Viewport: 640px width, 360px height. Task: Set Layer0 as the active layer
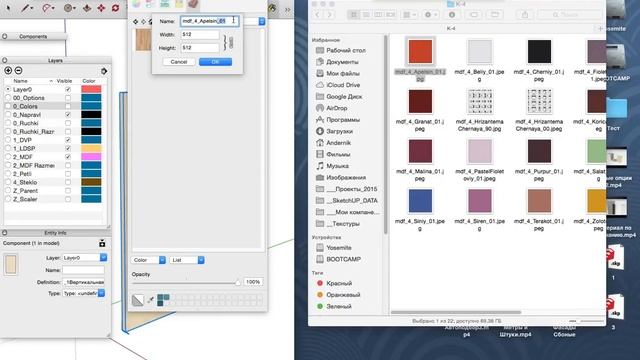tap(8, 89)
